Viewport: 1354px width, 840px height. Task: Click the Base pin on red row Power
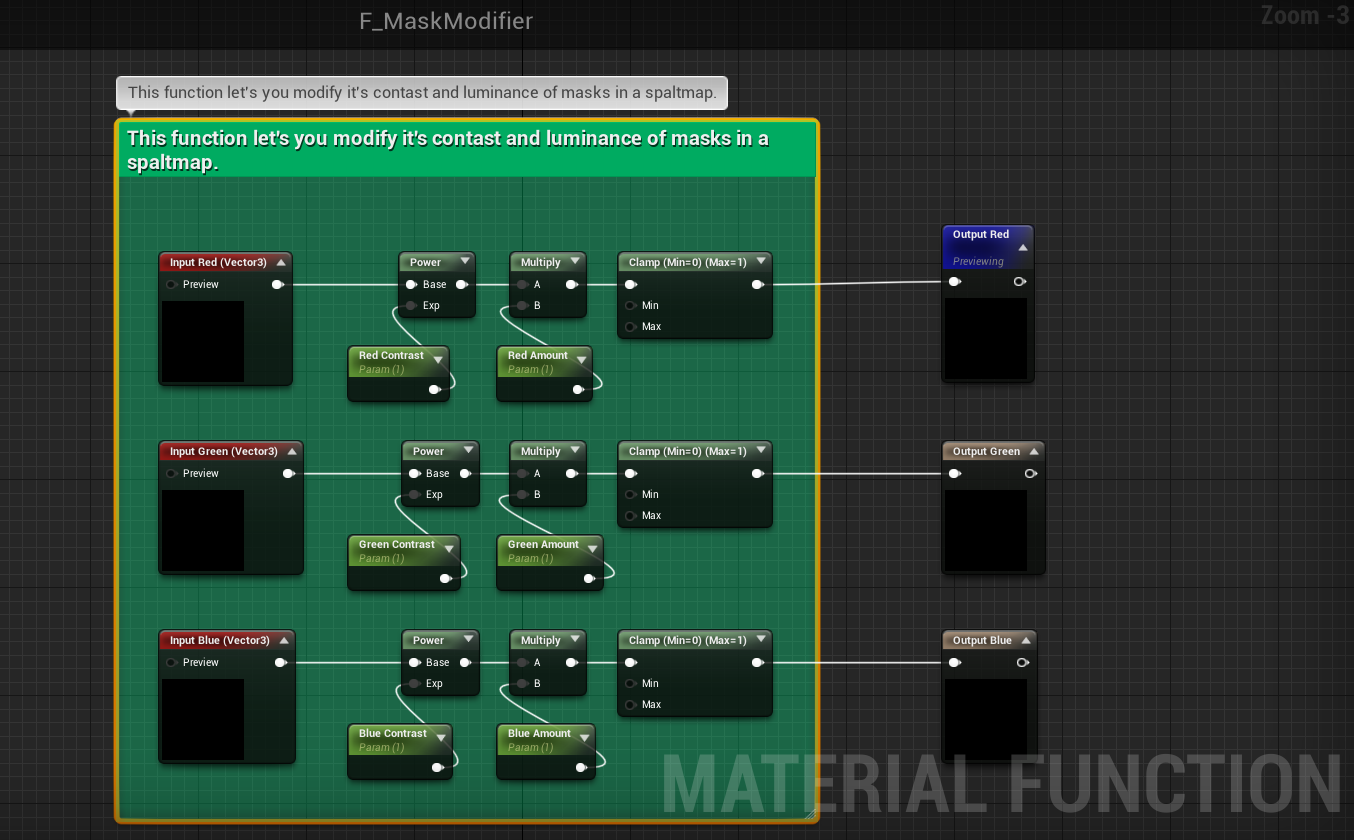(410, 285)
